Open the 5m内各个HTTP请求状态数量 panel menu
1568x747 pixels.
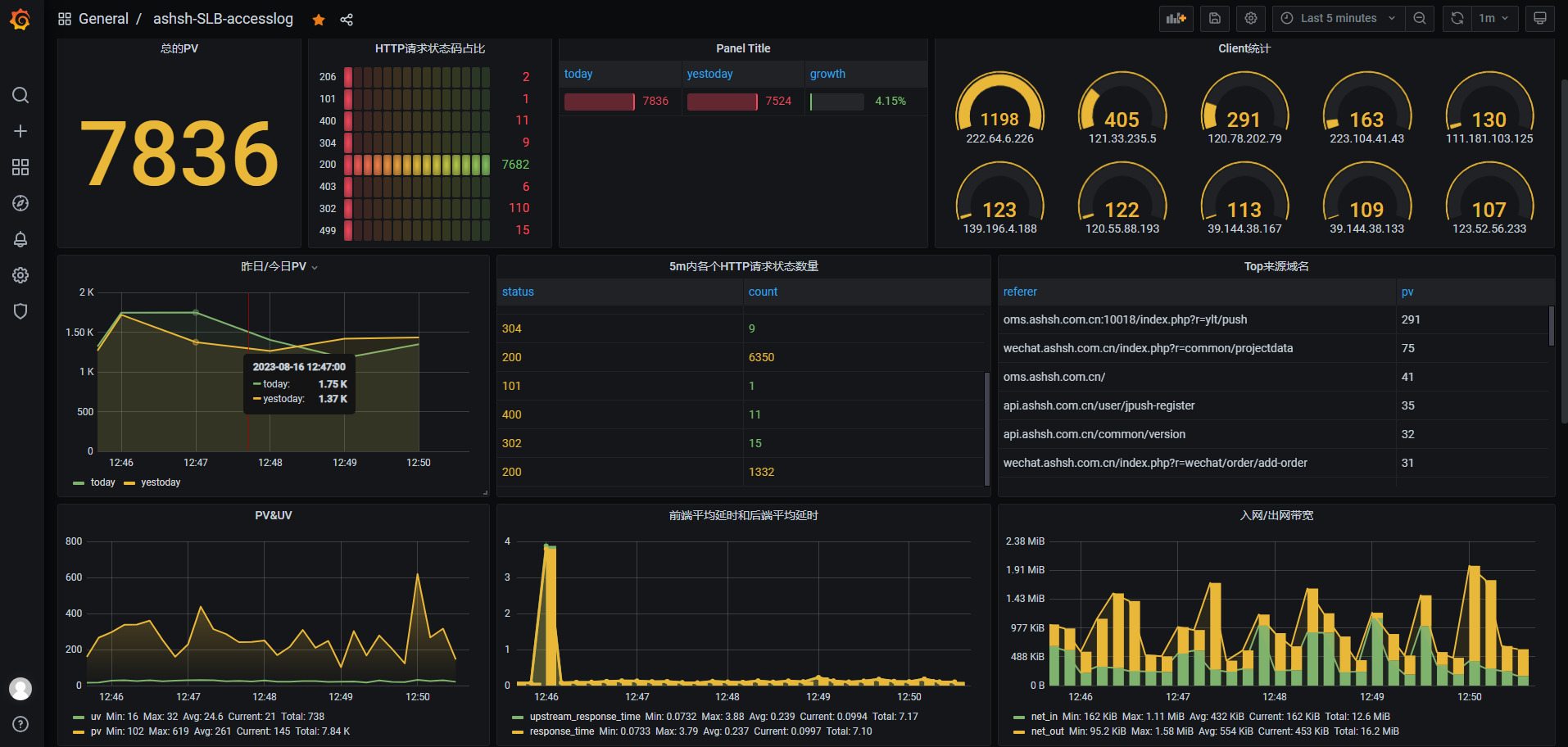click(744, 266)
